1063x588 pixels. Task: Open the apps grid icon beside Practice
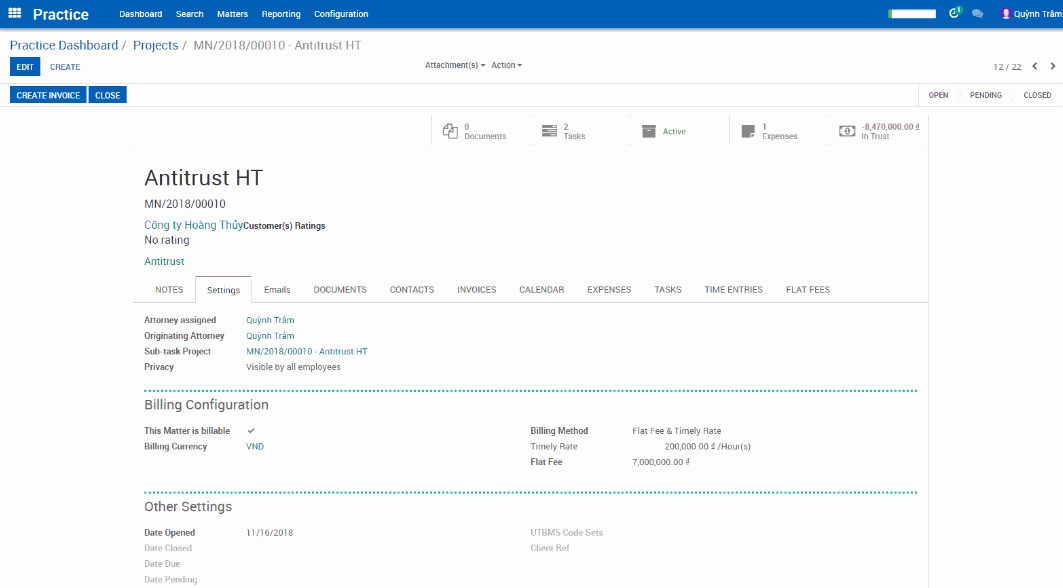(x=14, y=13)
